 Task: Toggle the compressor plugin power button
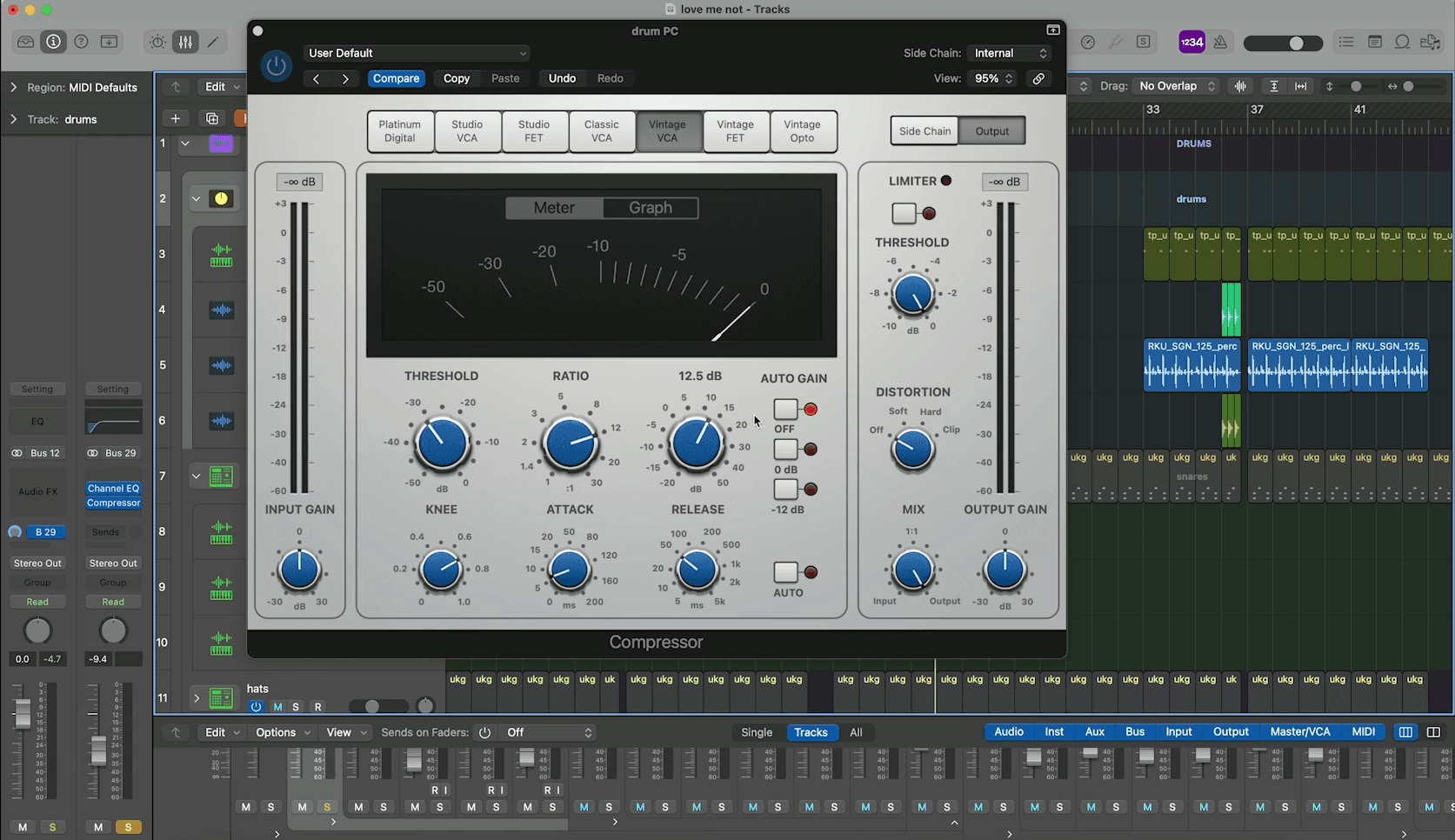[277, 66]
